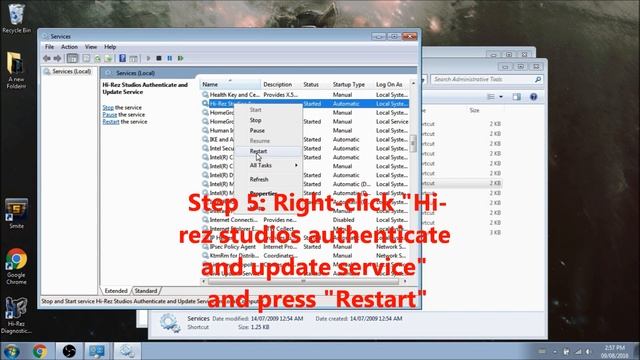Choose Refresh from the context menu
This screenshot has height=360, width=640.
pos(269,179)
